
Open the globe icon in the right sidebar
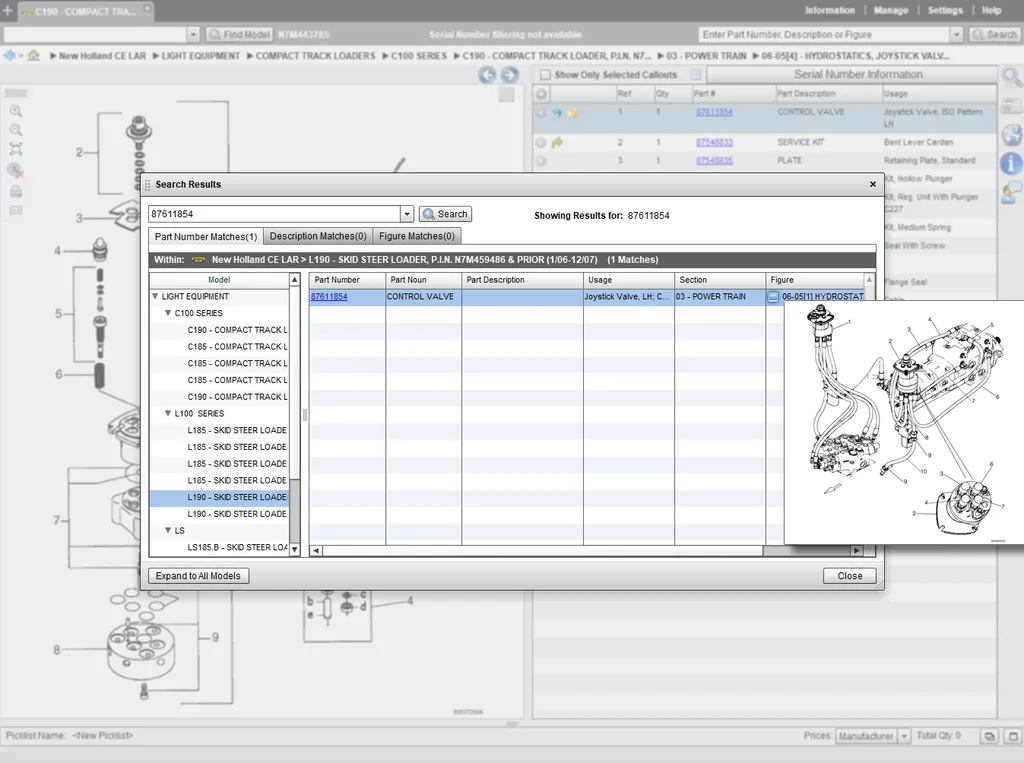point(1012,134)
